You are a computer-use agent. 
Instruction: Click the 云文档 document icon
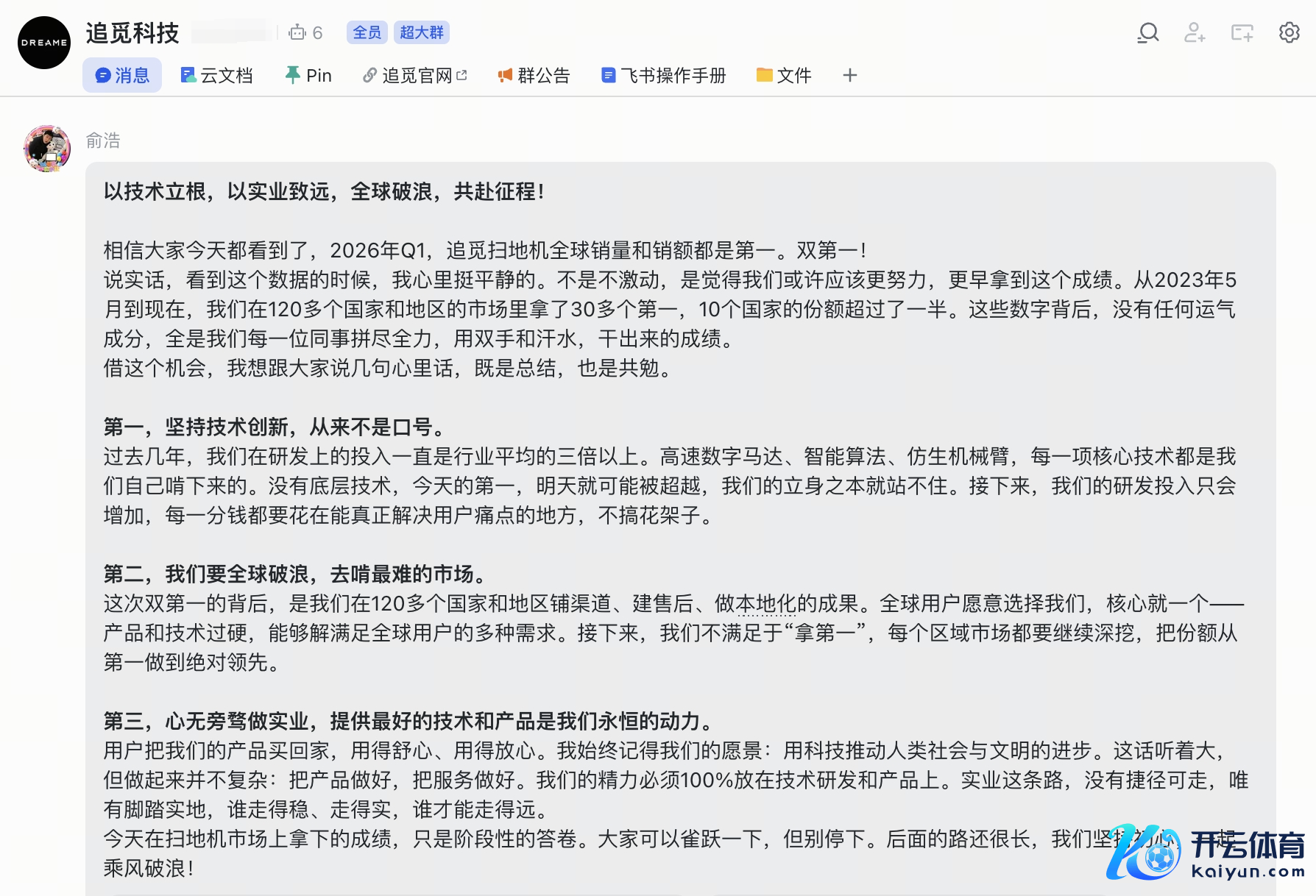click(188, 75)
